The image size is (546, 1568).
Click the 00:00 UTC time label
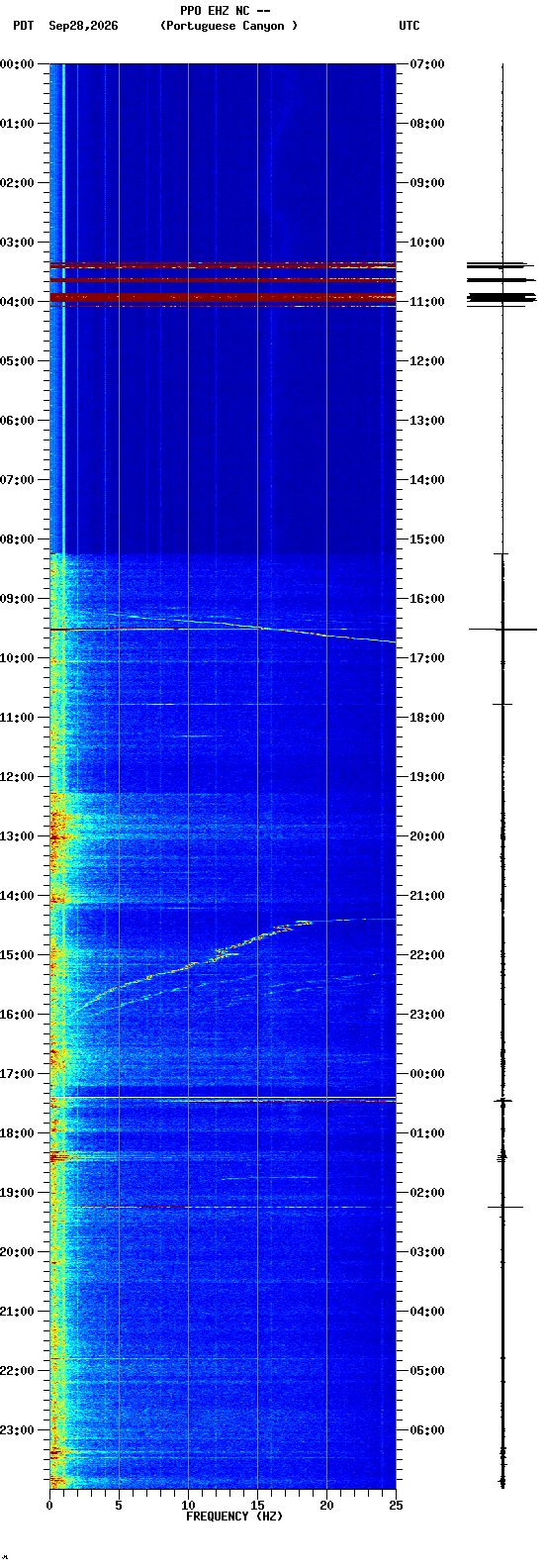point(427,1074)
